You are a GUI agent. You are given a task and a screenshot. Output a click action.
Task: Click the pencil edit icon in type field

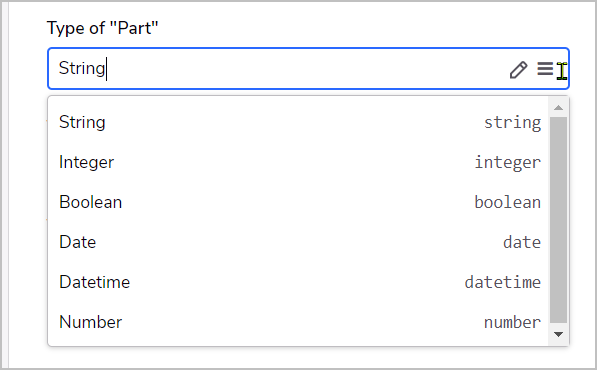tap(518, 70)
